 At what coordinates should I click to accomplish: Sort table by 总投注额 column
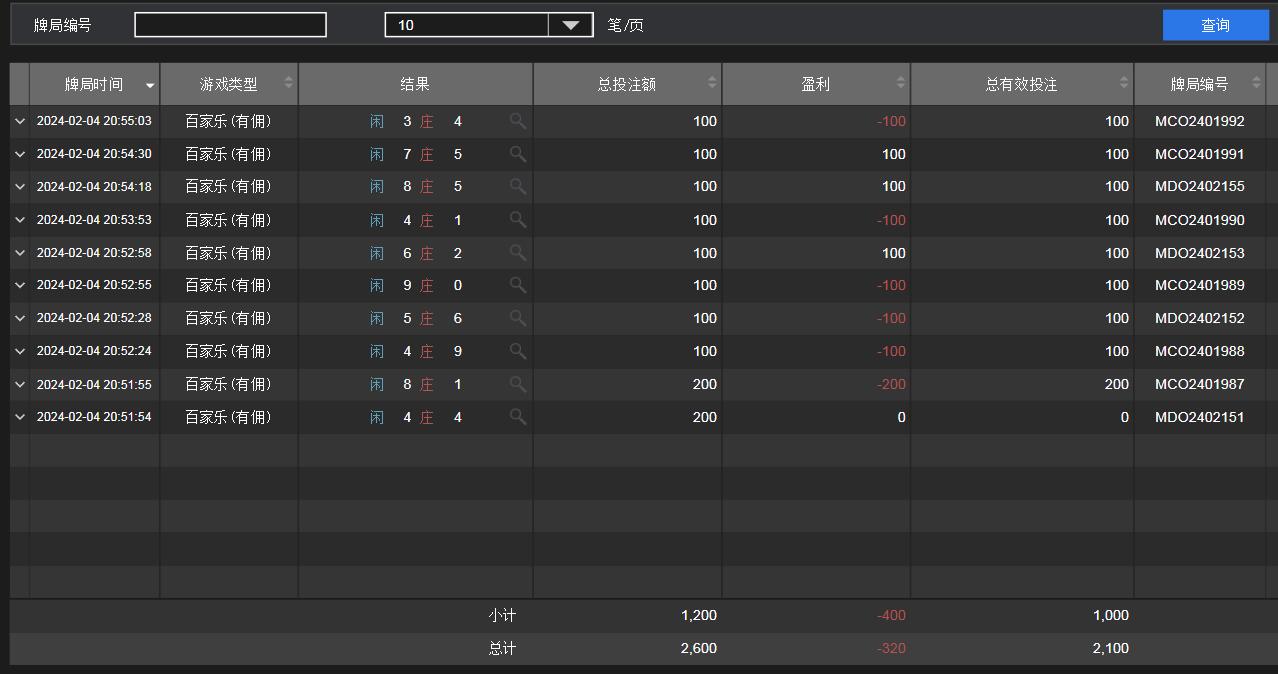click(627, 85)
